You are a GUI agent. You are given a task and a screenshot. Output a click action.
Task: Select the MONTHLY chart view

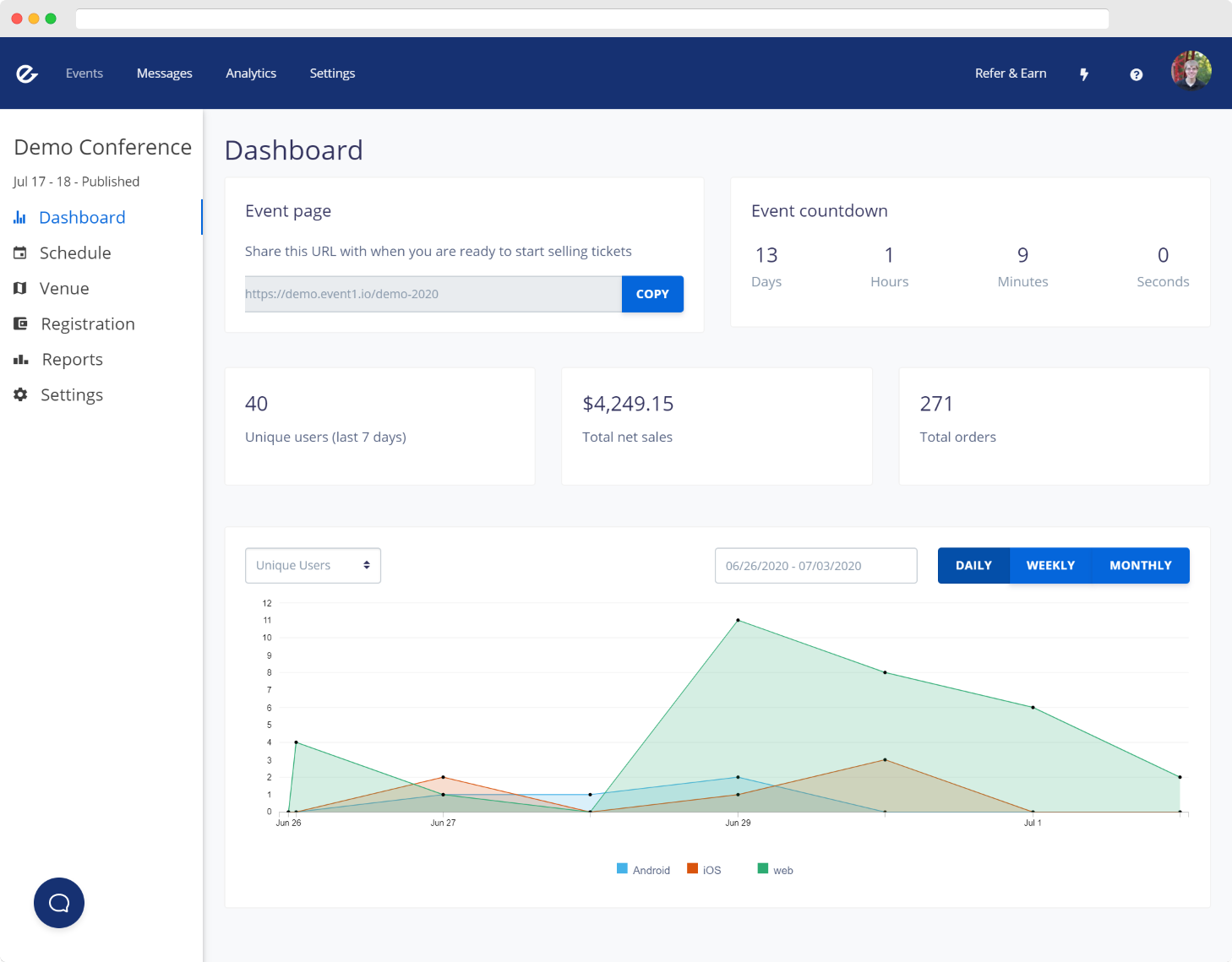pyautogui.click(x=1141, y=565)
